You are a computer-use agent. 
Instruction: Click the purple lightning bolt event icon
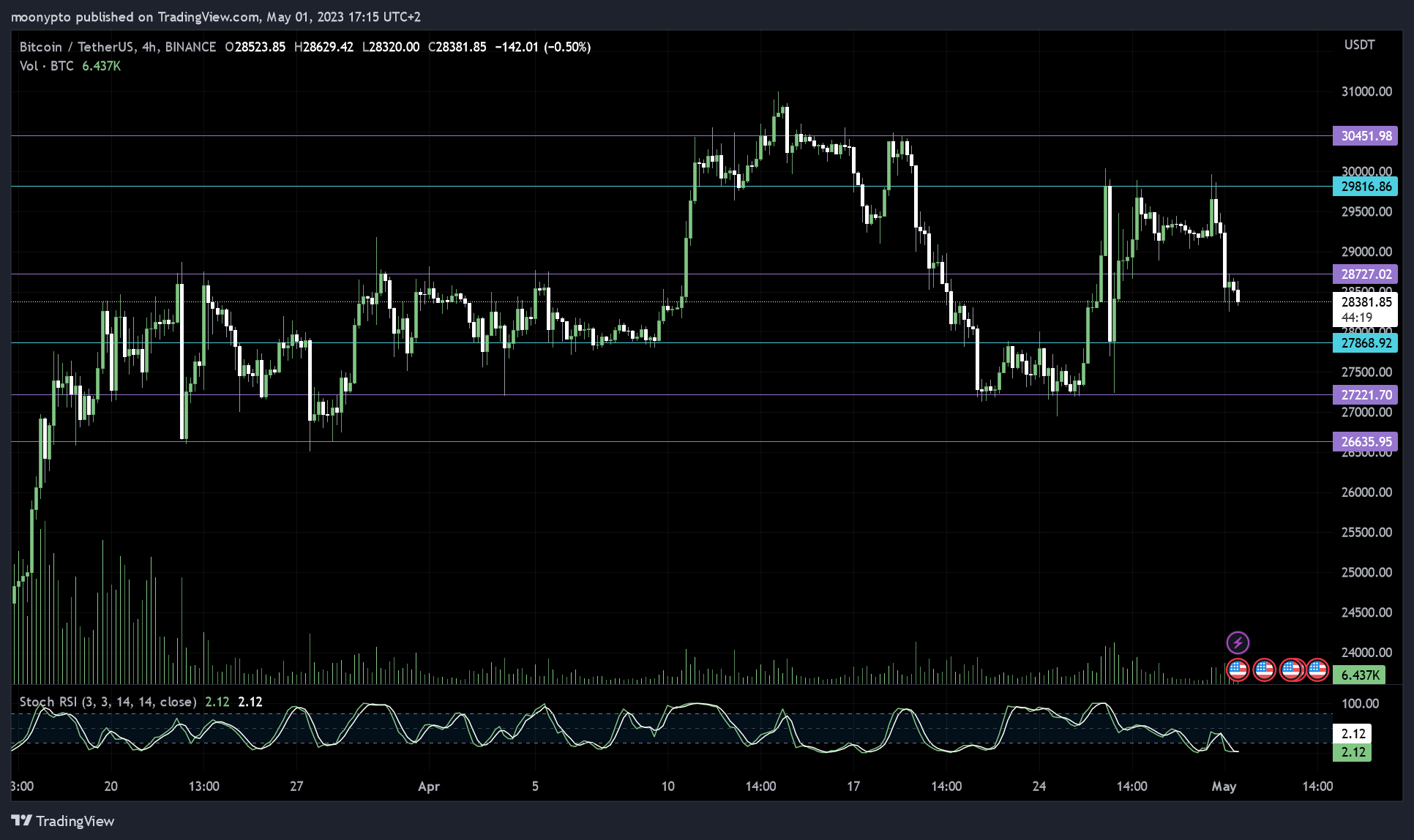(1238, 643)
